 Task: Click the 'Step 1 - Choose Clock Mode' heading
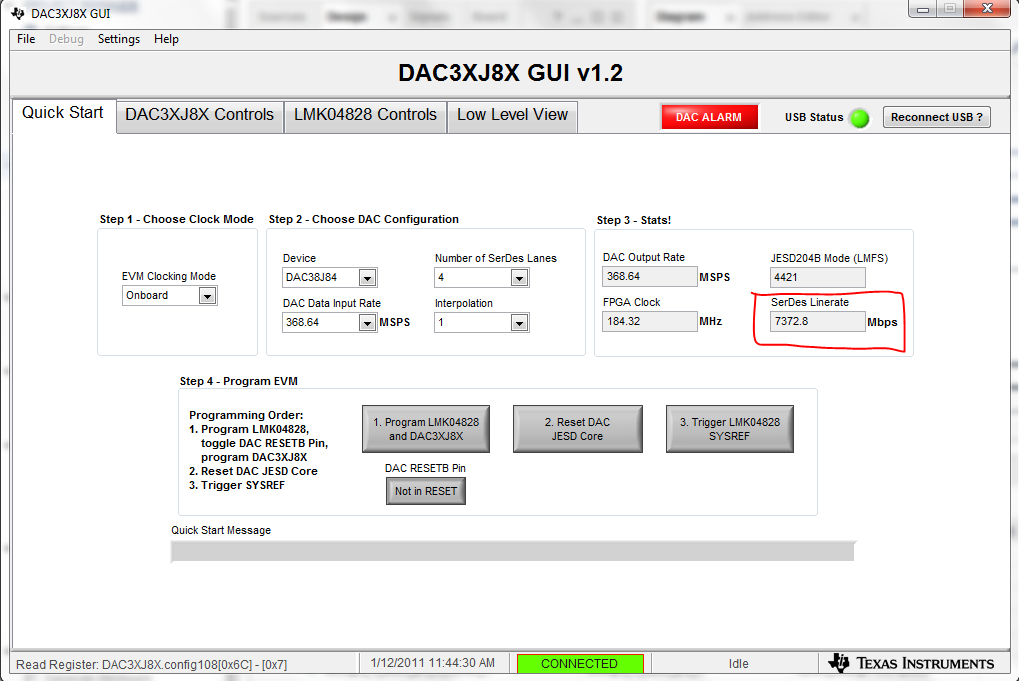pos(177,219)
